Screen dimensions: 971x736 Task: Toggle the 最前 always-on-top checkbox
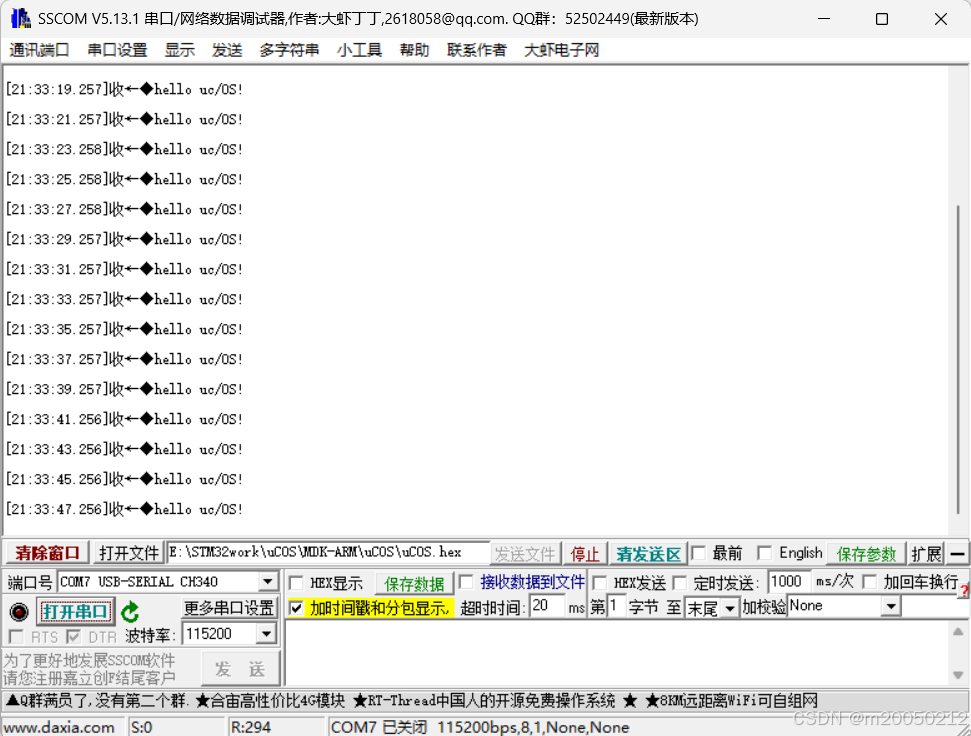pyautogui.click(x=699, y=553)
